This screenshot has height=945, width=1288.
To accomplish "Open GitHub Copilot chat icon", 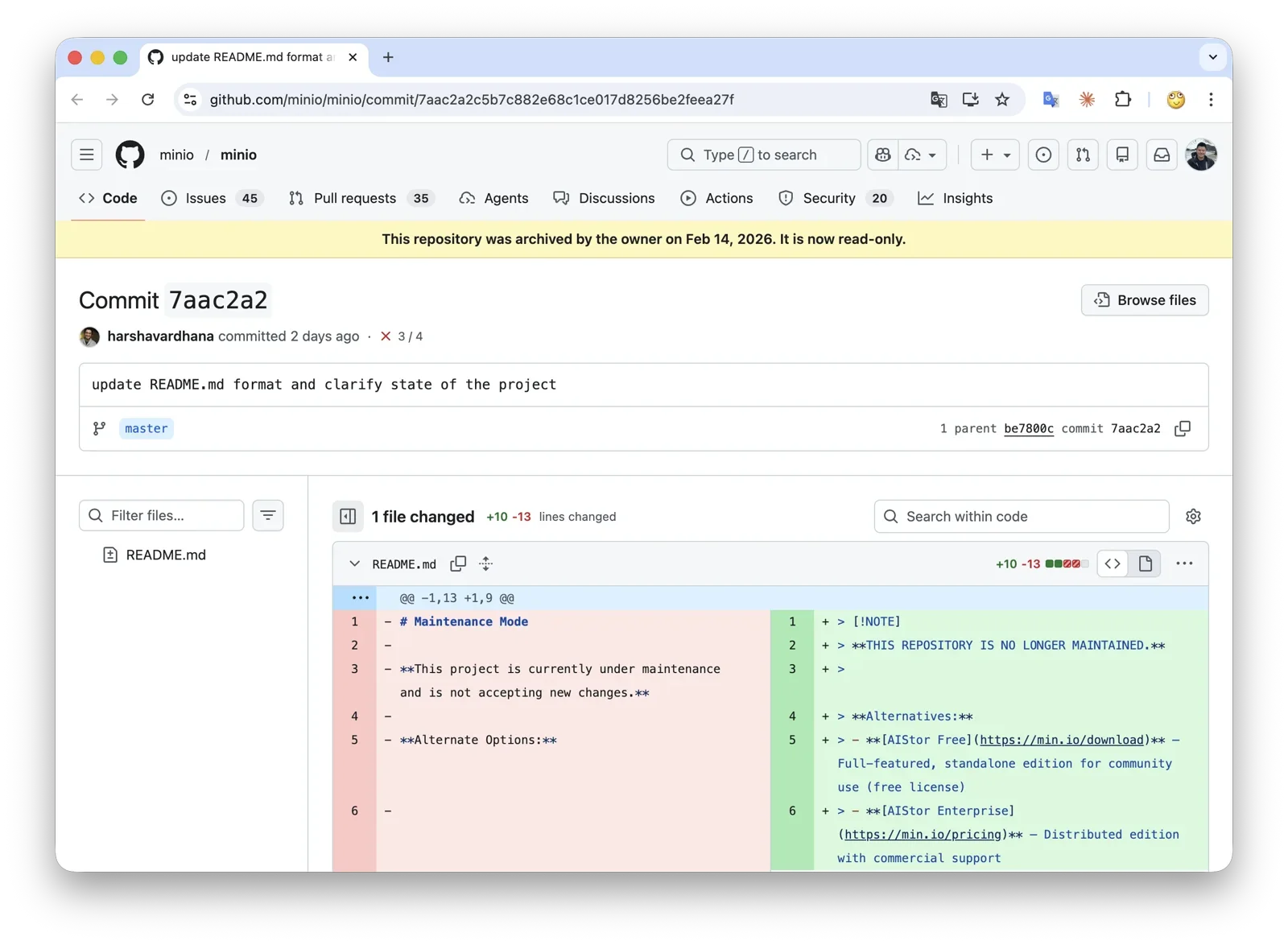I will [x=883, y=155].
